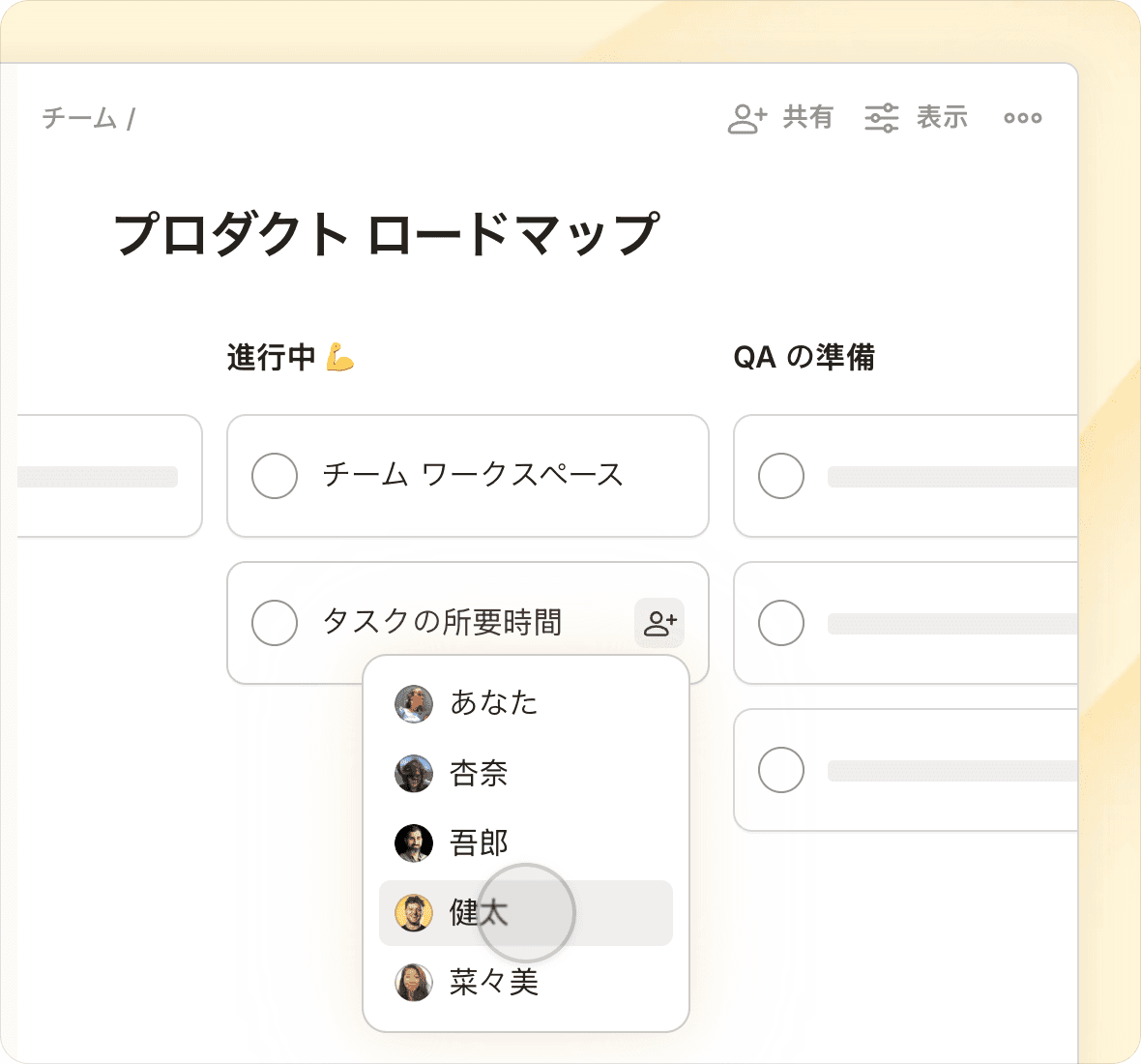Open the display settings sliders icon
Screen dimensions: 1141x1064
point(881,118)
